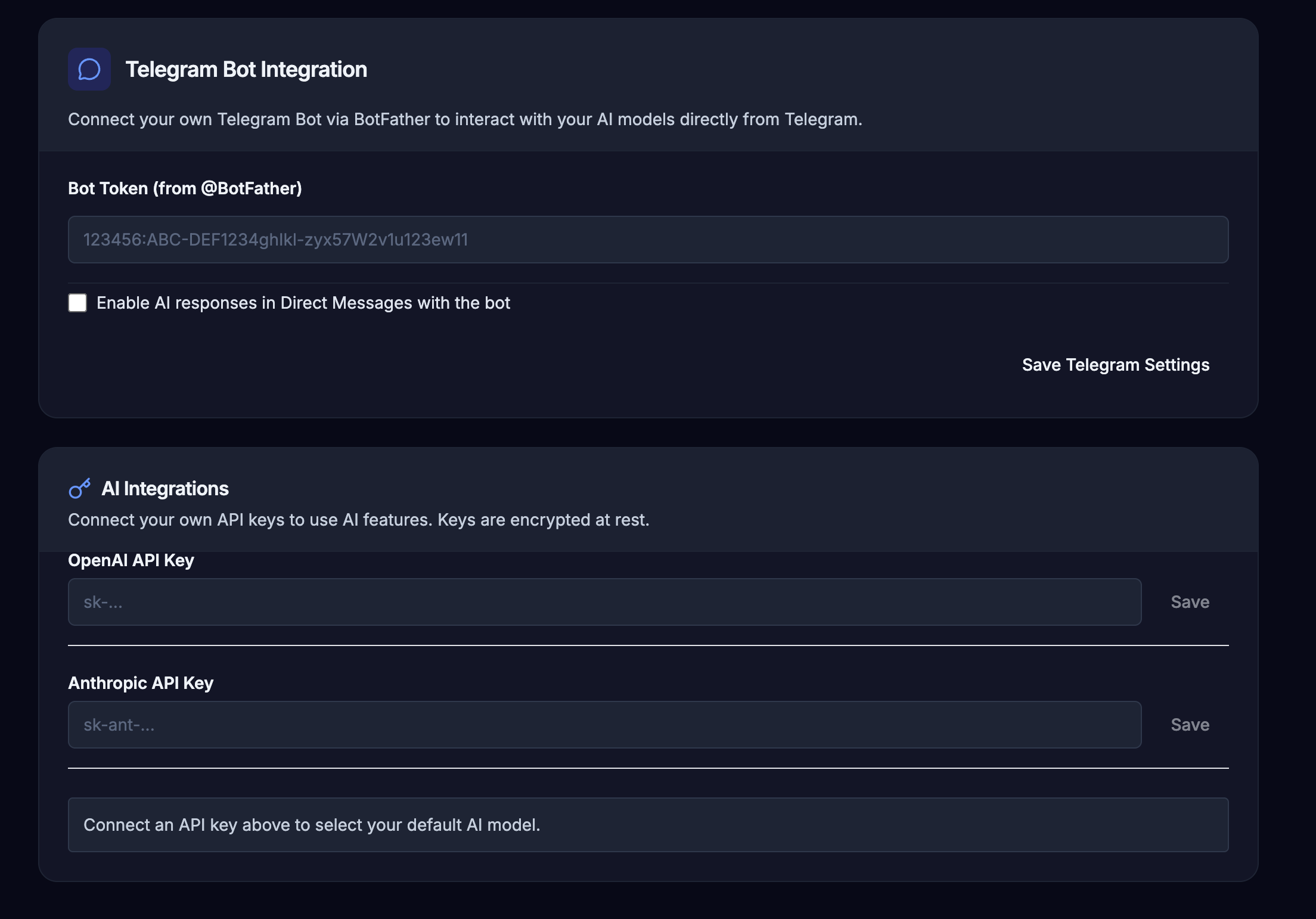Click the divider below the OpenAI key field
The height and width of the screenshot is (919, 1316).
pos(648,645)
